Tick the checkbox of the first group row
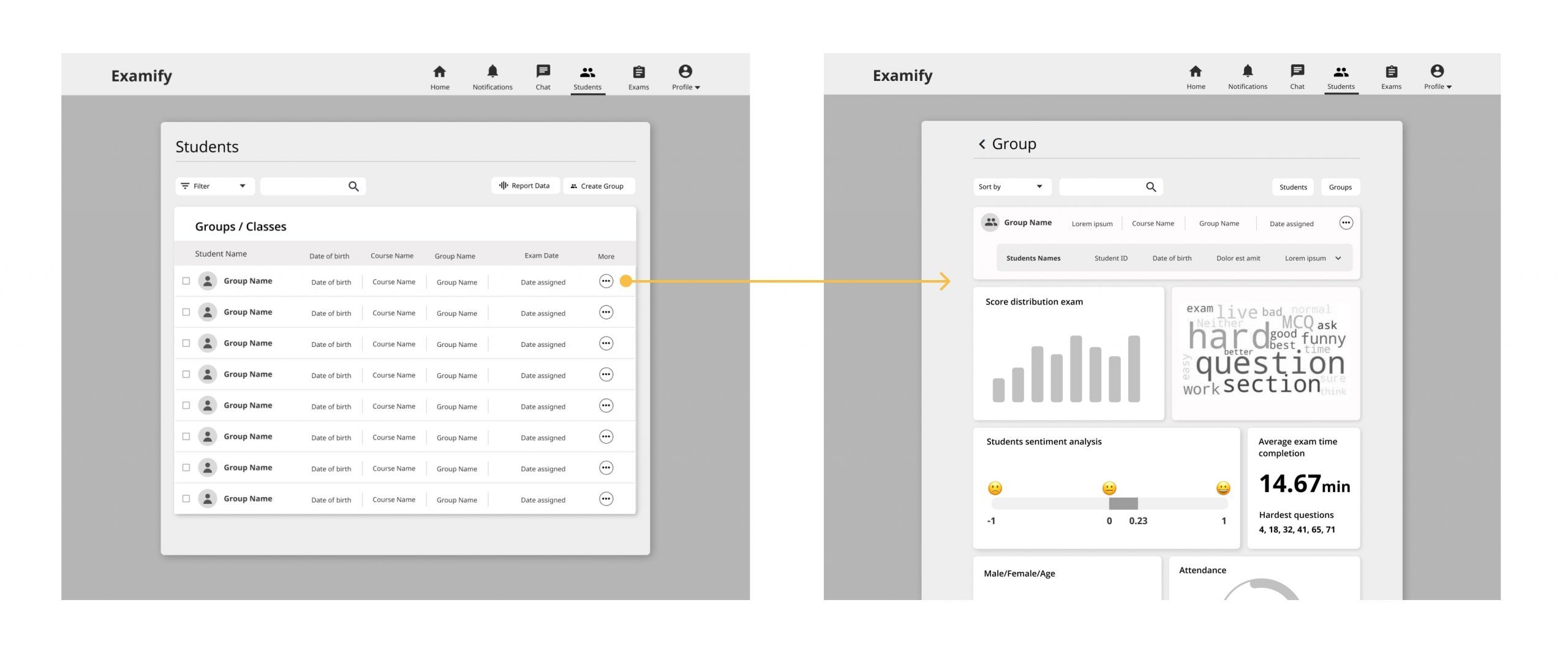Viewport: 1568px width, 654px height. coord(186,281)
